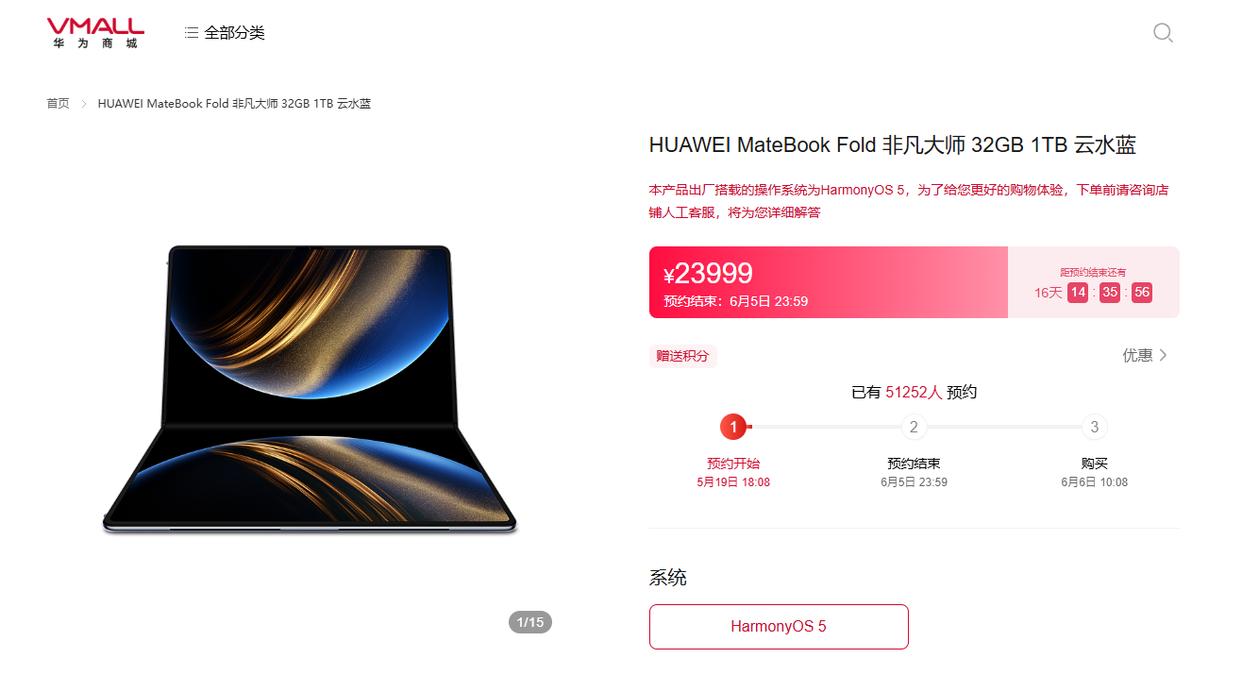Click step 2 circle 预约结束
The height and width of the screenshot is (675, 1242).
(913, 427)
